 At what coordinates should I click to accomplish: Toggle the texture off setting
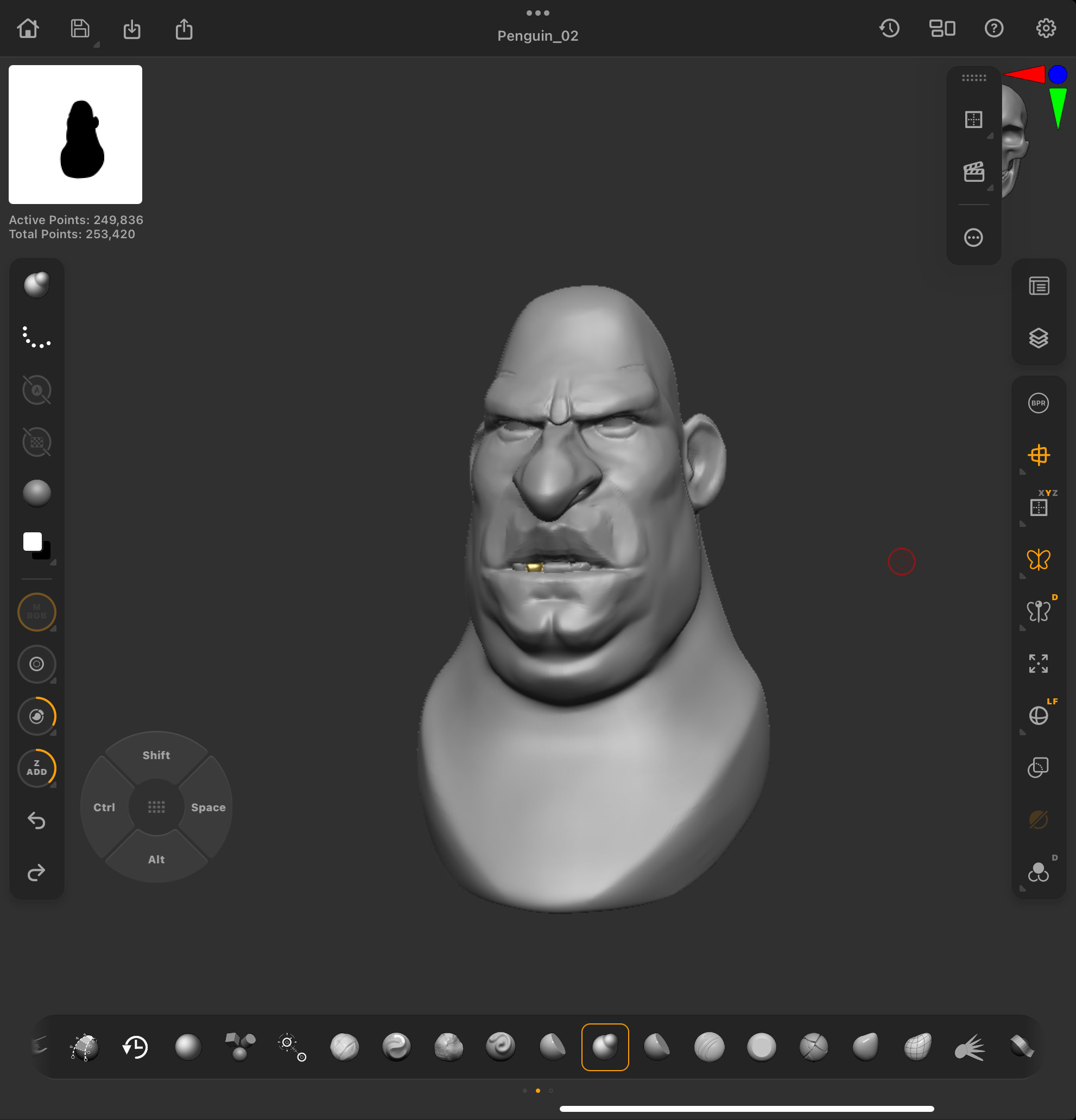coord(36,442)
